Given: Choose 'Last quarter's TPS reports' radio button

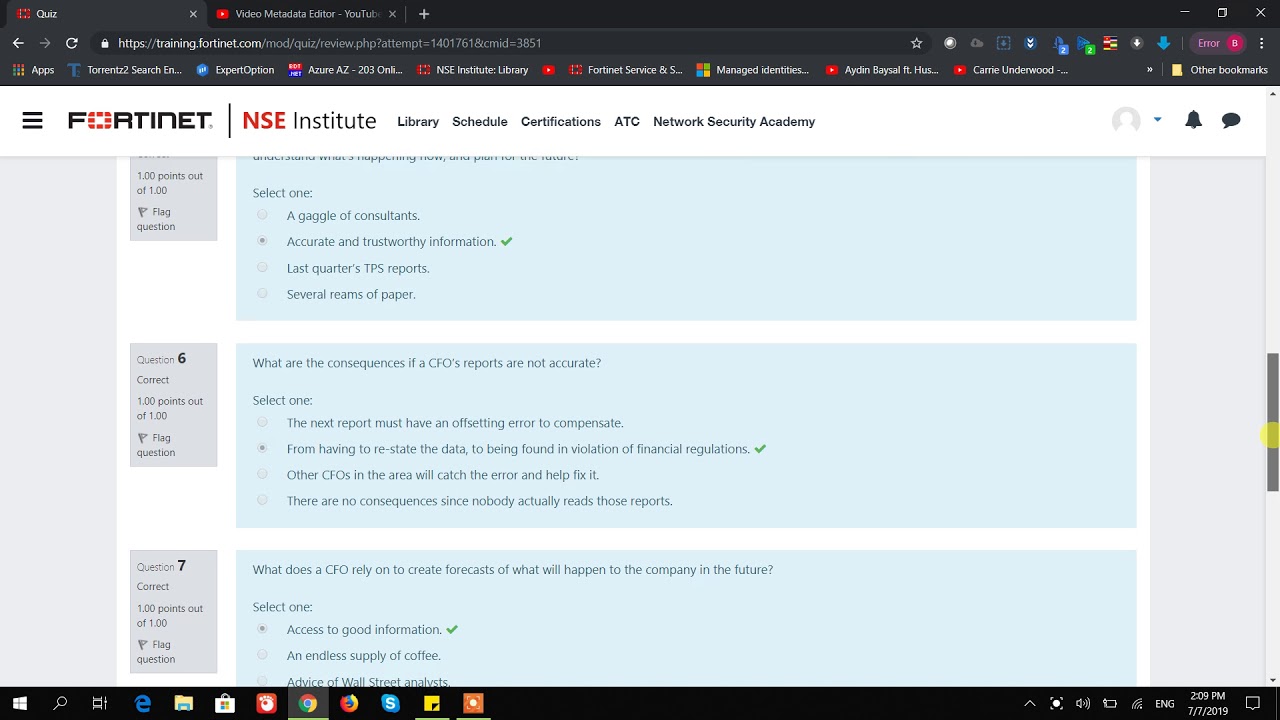Looking at the screenshot, I should coord(262,268).
